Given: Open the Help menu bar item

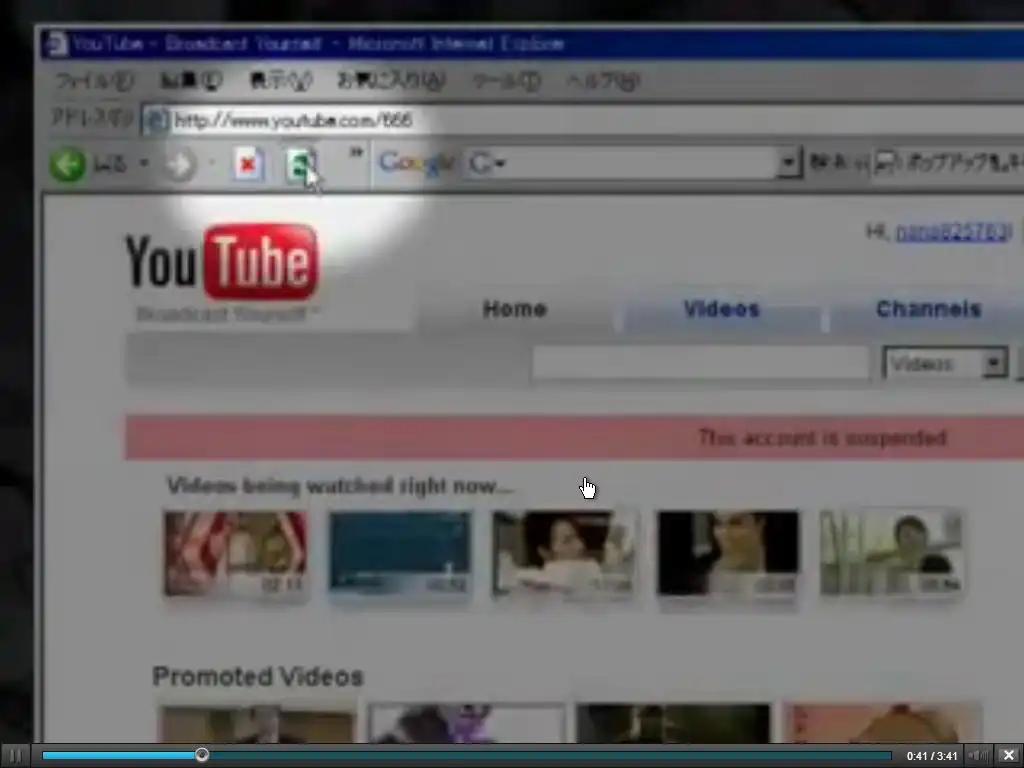Looking at the screenshot, I should click(602, 81).
